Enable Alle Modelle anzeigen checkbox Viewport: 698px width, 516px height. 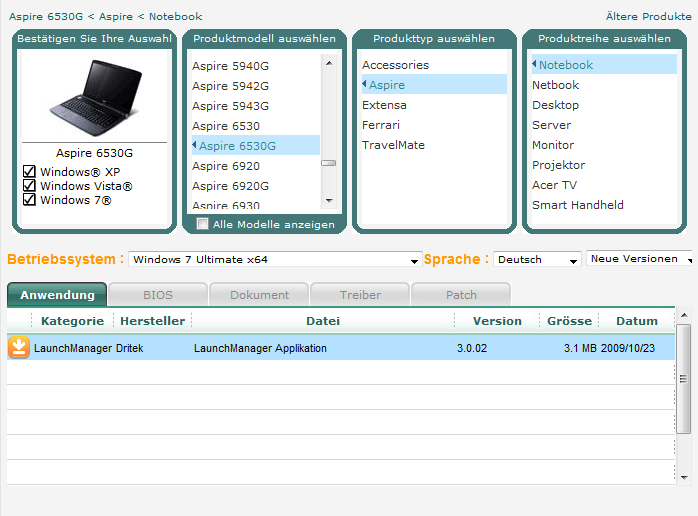tap(202, 223)
